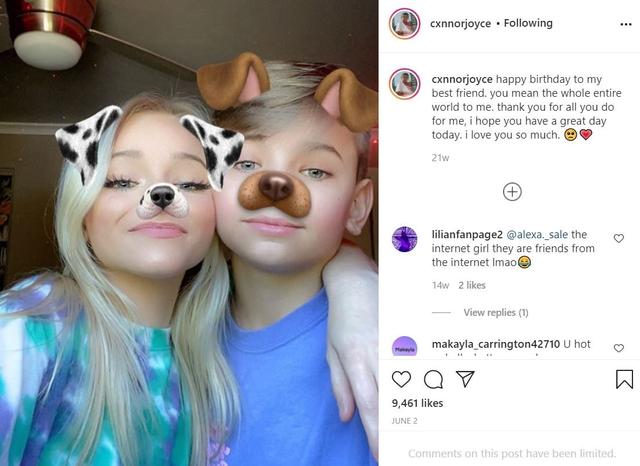Click the post photo with dog filters
Viewport: 640px width, 466px height.
pyautogui.click(x=189, y=233)
